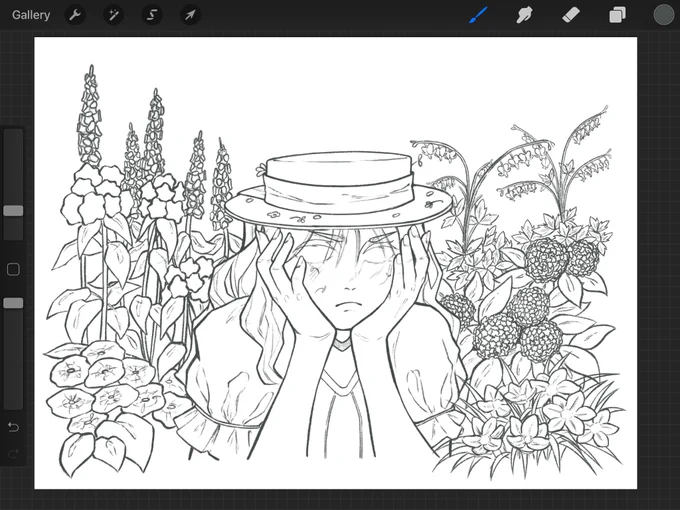
Task: Click the brush size slider handle
Action: (x=13, y=211)
